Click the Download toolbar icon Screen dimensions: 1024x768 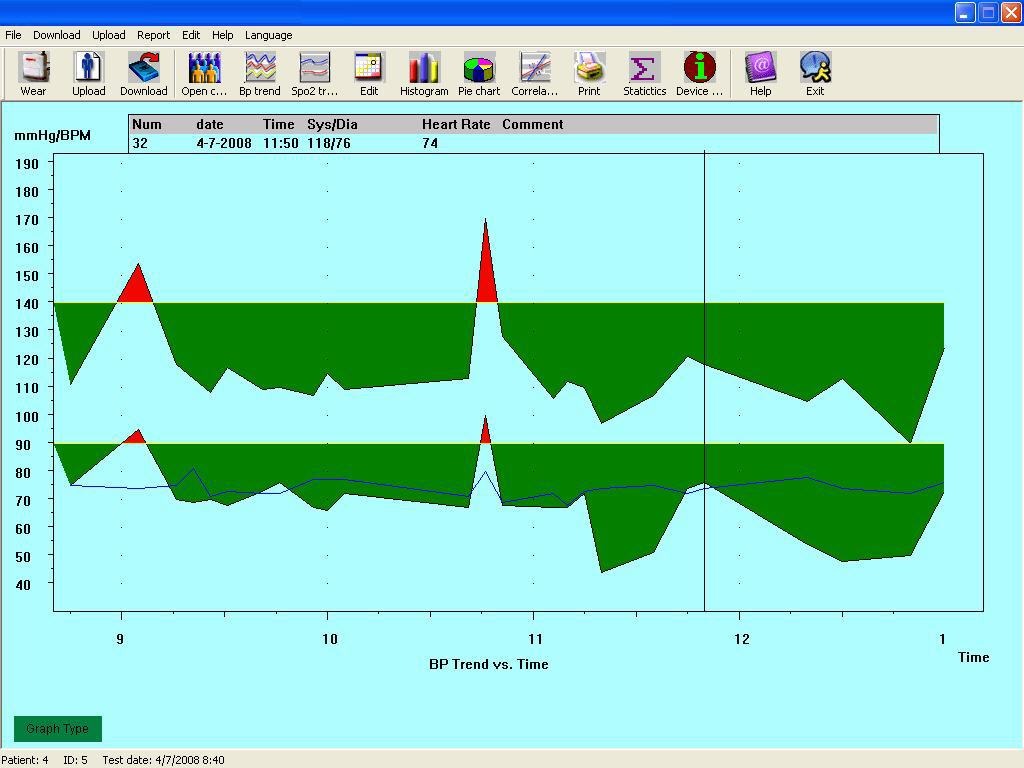tap(143, 74)
